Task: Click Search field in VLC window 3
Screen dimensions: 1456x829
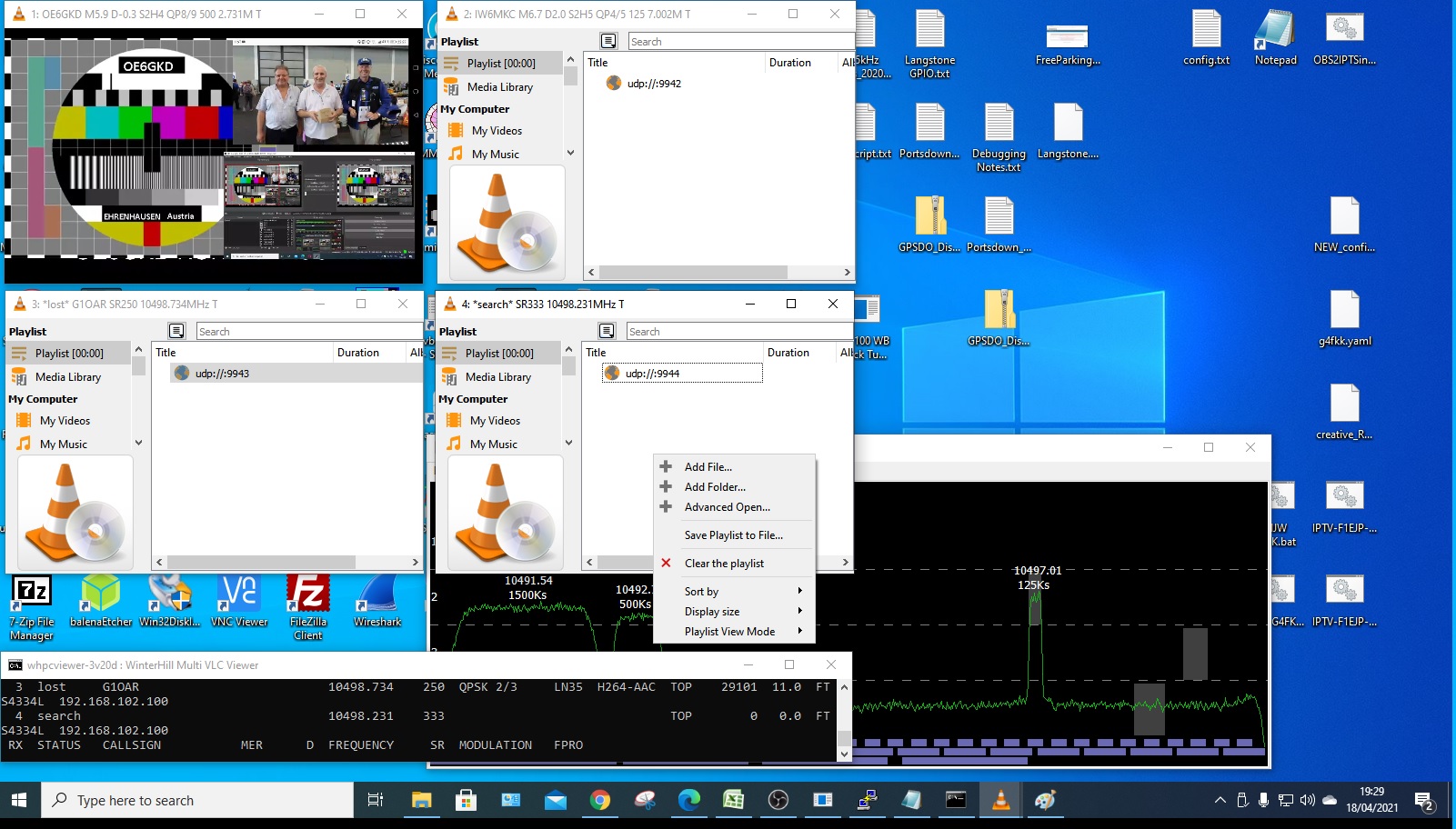Action: point(309,332)
